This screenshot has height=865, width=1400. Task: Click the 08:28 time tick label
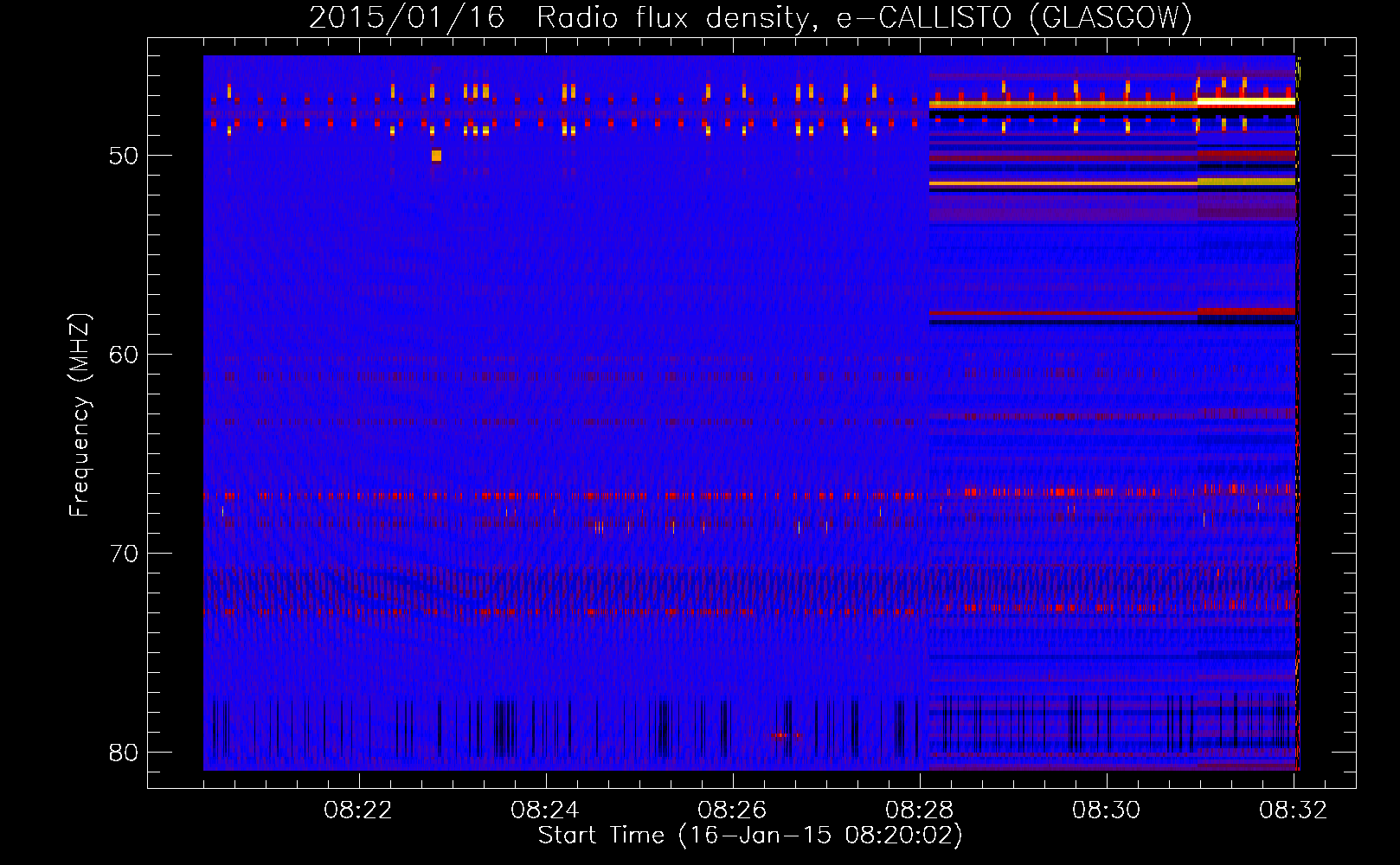tap(919, 811)
